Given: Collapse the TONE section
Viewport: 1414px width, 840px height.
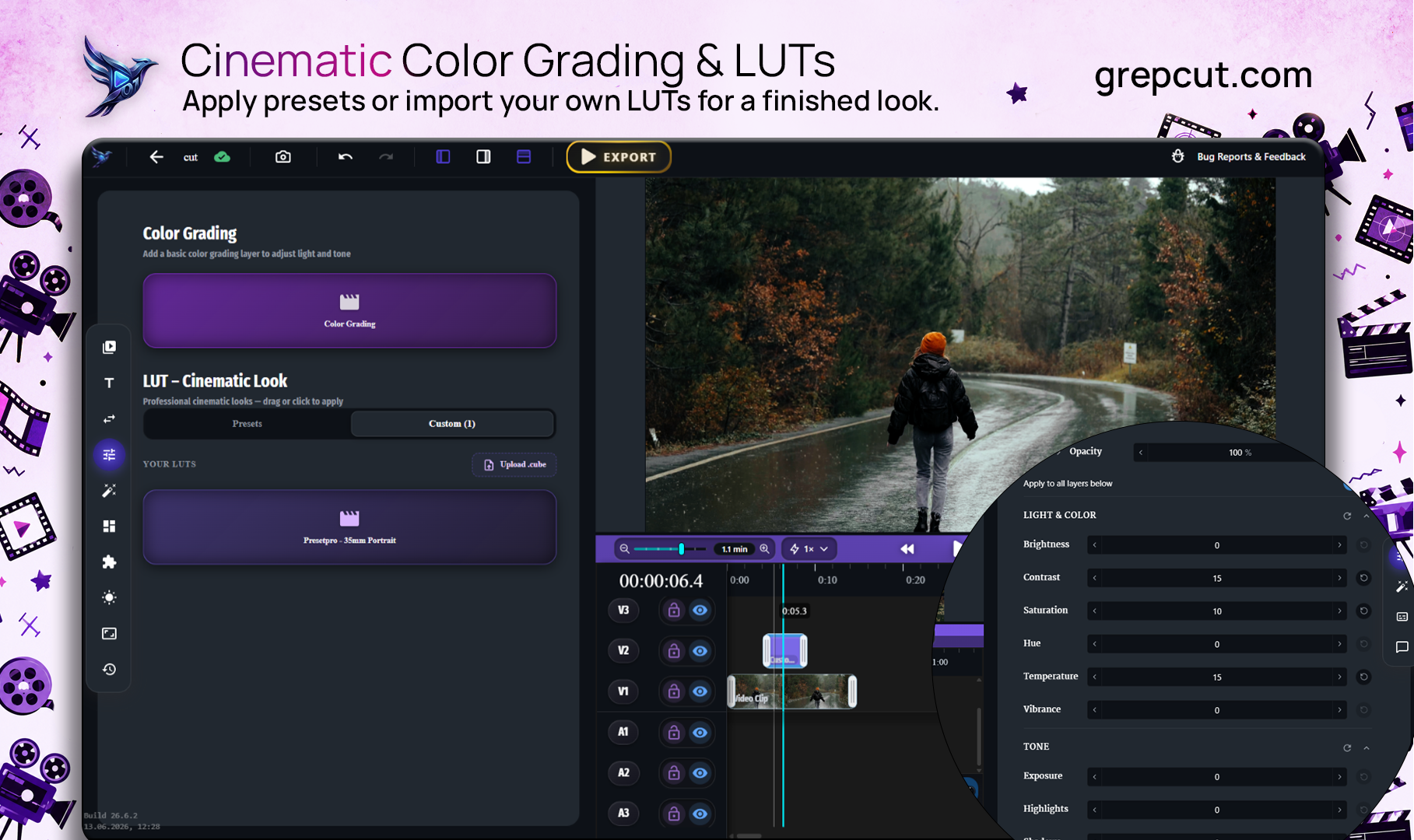Looking at the screenshot, I should pyautogui.click(x=1367, y=747).
